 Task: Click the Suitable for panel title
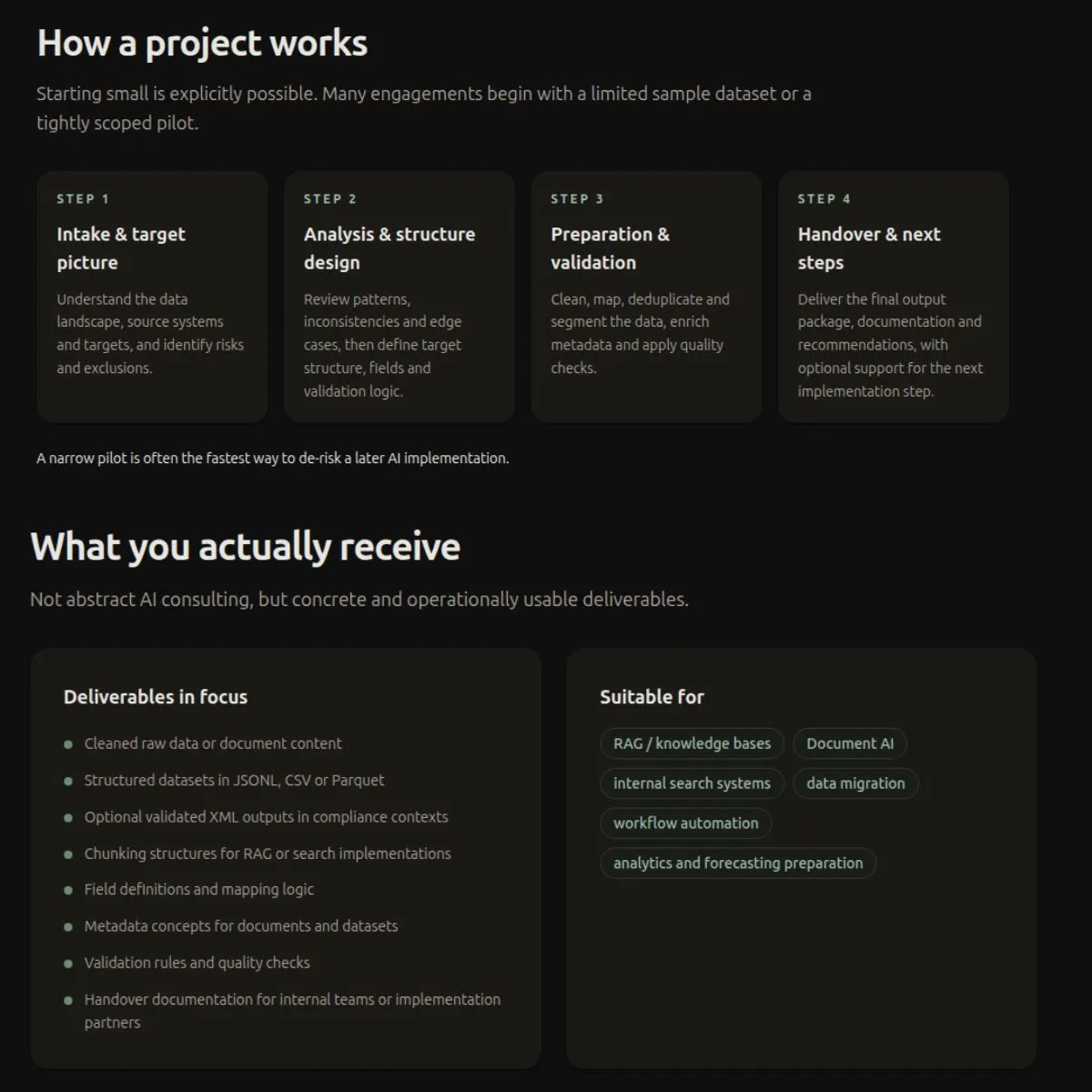pos(652,697)
